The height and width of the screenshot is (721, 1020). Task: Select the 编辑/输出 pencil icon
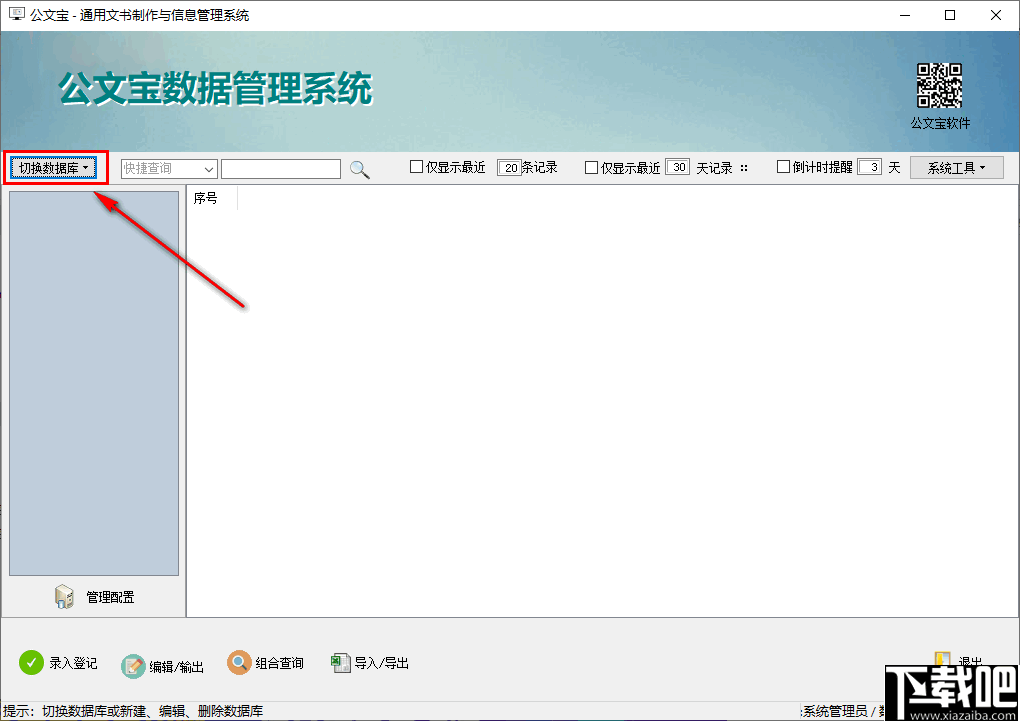tap(132, 666)
